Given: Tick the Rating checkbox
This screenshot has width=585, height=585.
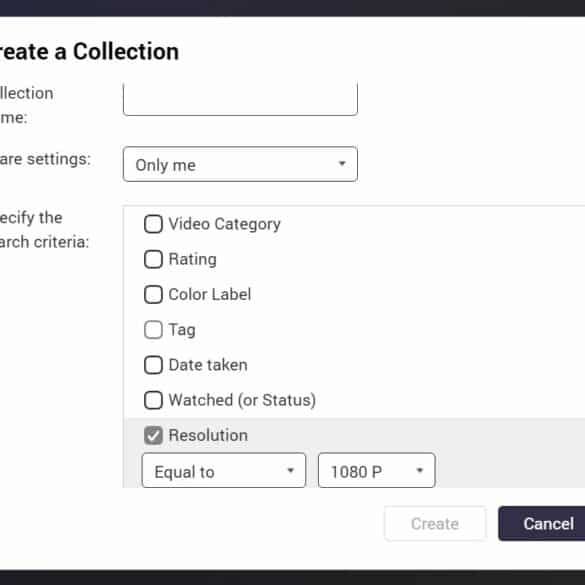Looking at the screenshot, I should [153, 259].
